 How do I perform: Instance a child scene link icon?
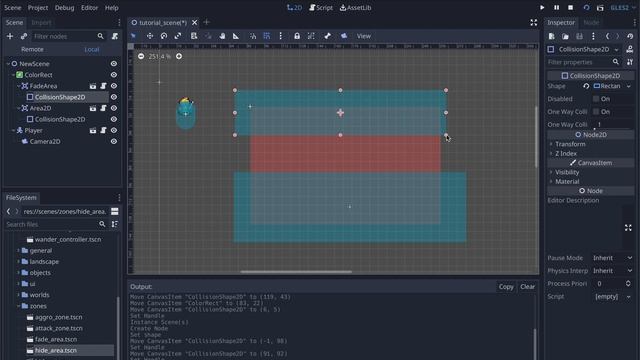pyautogui.click(x=24, y=36)
